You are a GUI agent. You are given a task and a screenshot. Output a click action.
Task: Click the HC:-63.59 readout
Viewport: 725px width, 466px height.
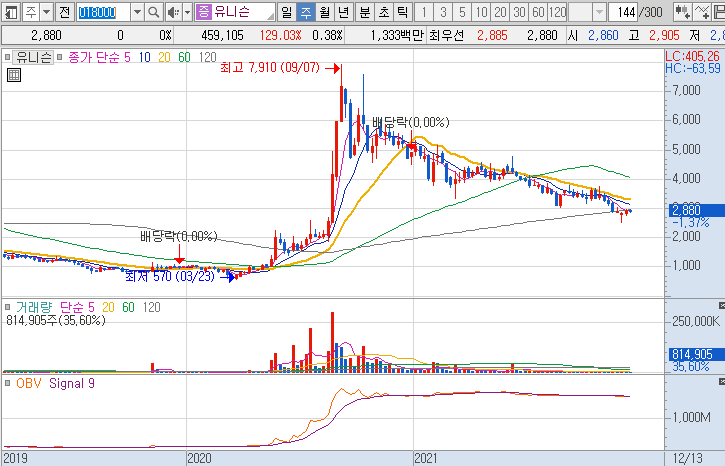693,68
